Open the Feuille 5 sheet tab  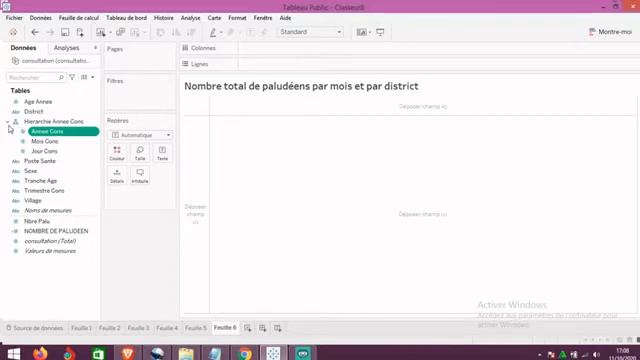pos(196,328)
